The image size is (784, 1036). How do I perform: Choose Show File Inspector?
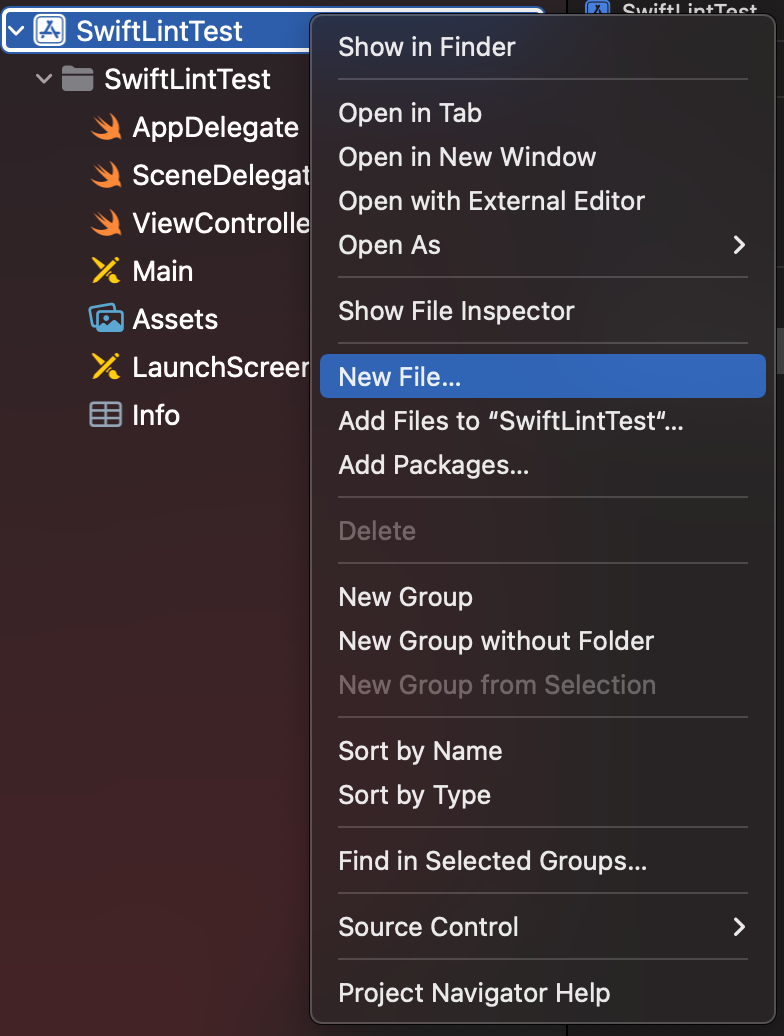[x=542, y=311]
